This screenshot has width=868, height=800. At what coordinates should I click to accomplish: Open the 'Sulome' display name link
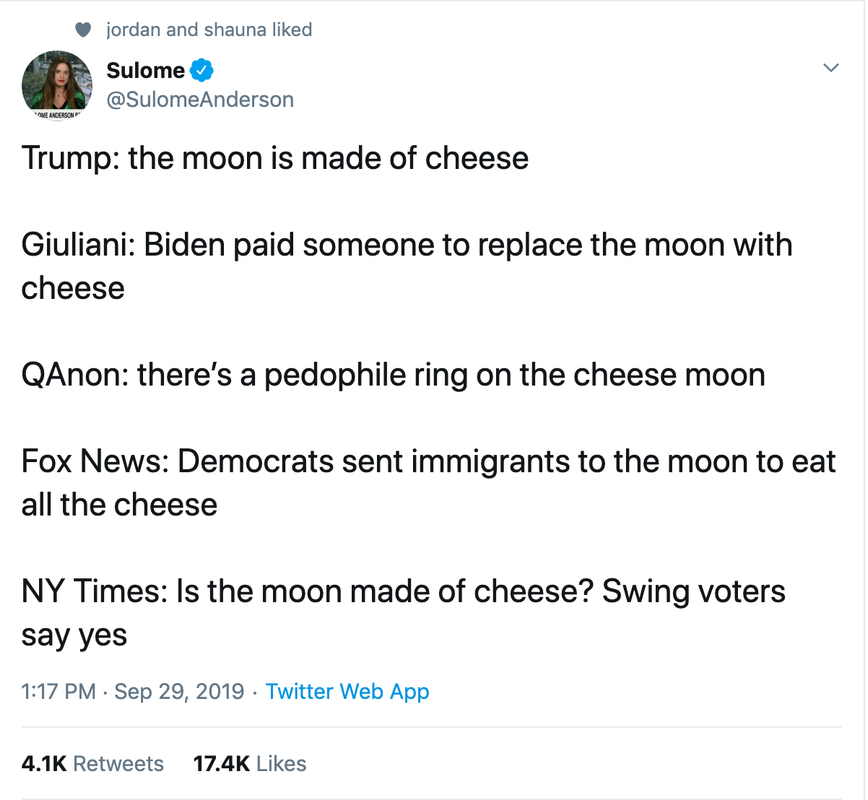point(145,70)
